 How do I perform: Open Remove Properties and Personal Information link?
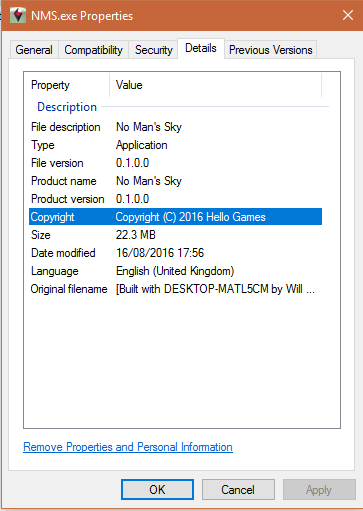click(128, 447)
